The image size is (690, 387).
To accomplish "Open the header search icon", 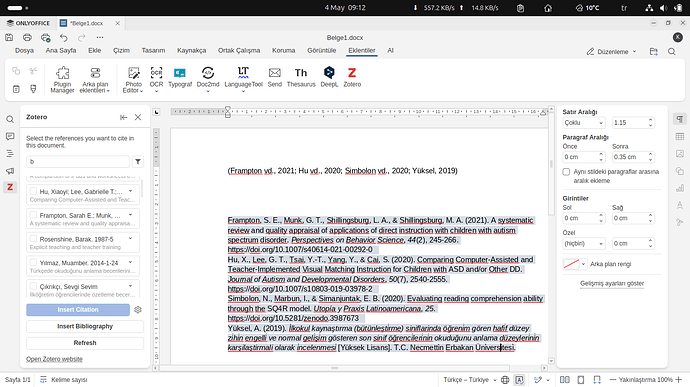I will [672, 52].
